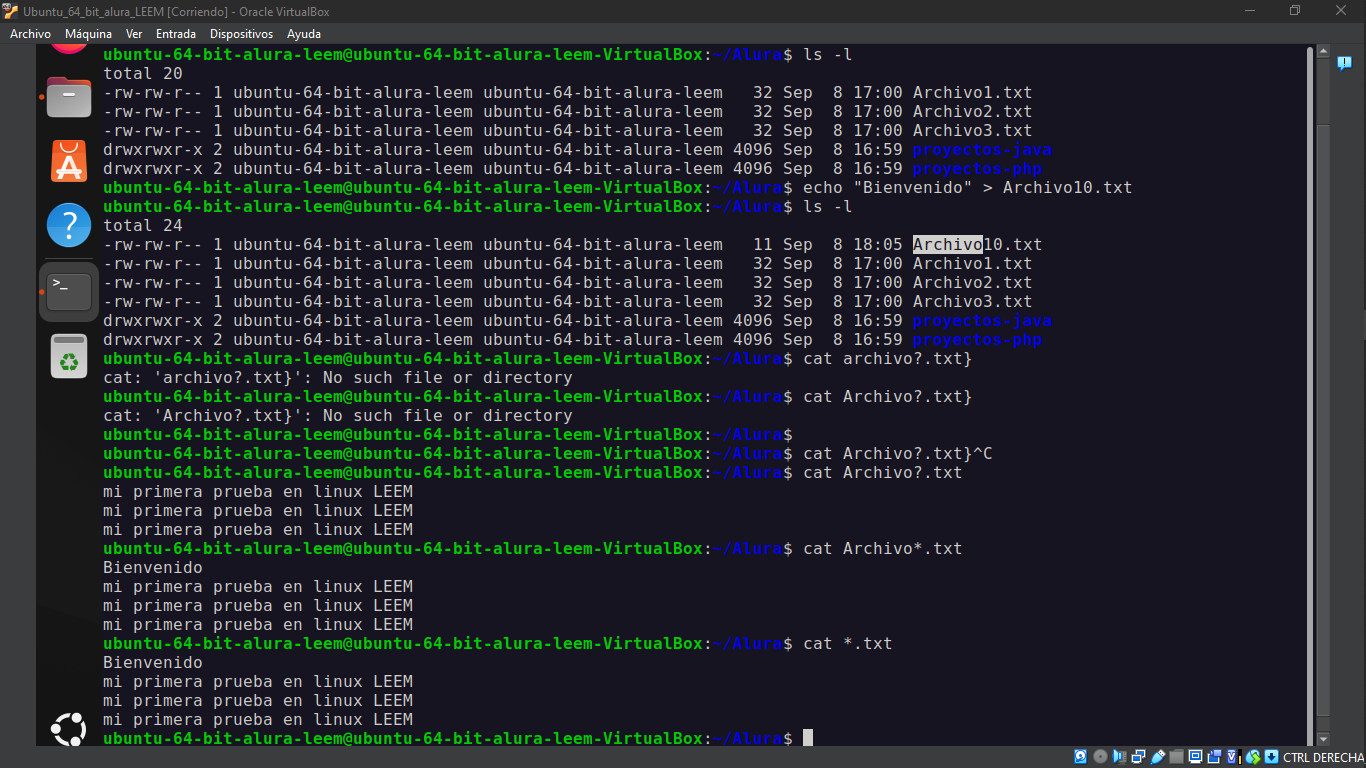Viewport: 1366px width, 768px height.
Task: Toggle the mouse integration status icon
Action: coord(1253,757)
